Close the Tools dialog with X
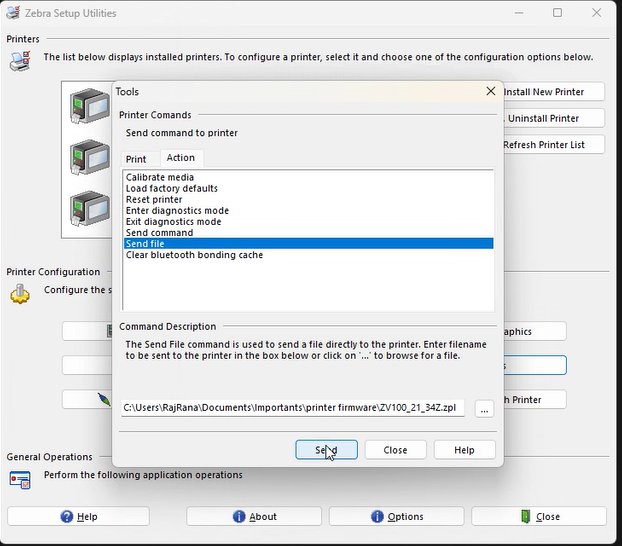 click(490, 91)
